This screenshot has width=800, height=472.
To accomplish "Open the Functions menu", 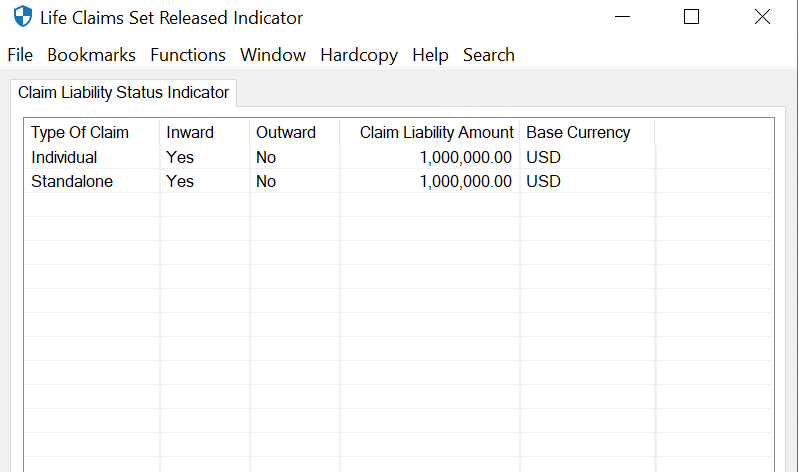I will coord(188,55).
